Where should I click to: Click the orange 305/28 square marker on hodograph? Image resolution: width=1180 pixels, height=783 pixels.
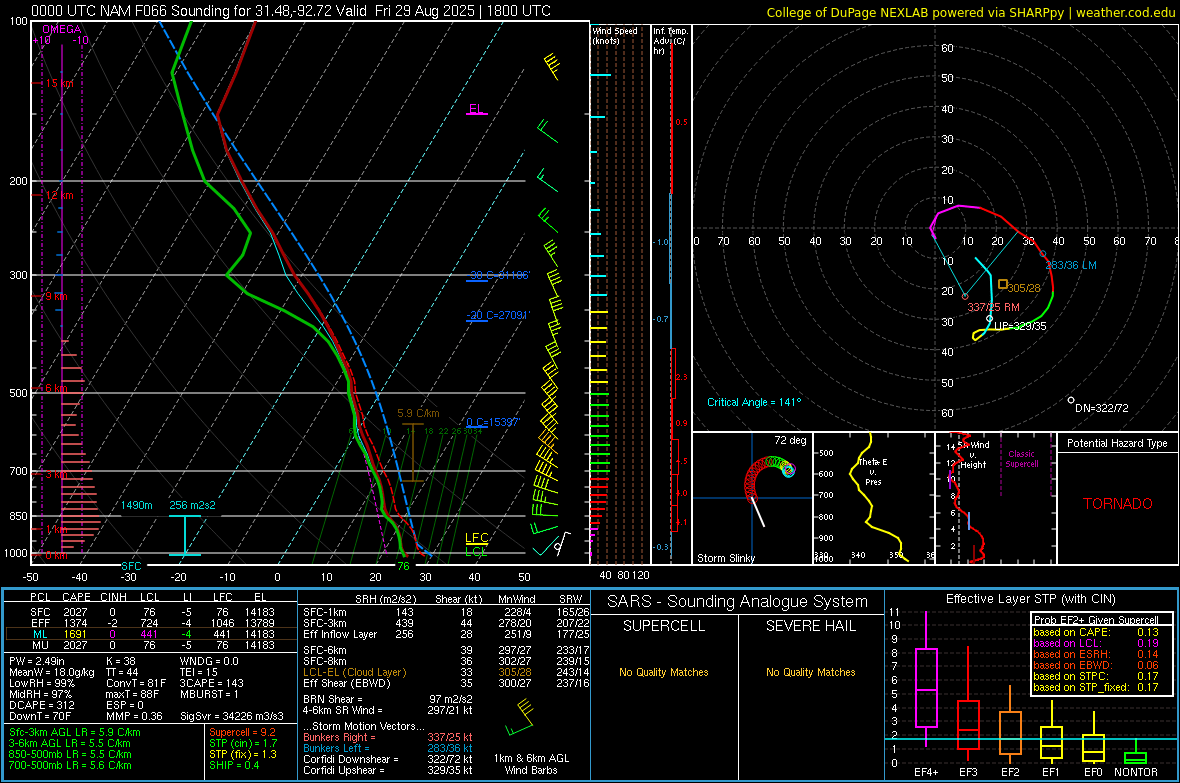click(x=1003, y=284)
